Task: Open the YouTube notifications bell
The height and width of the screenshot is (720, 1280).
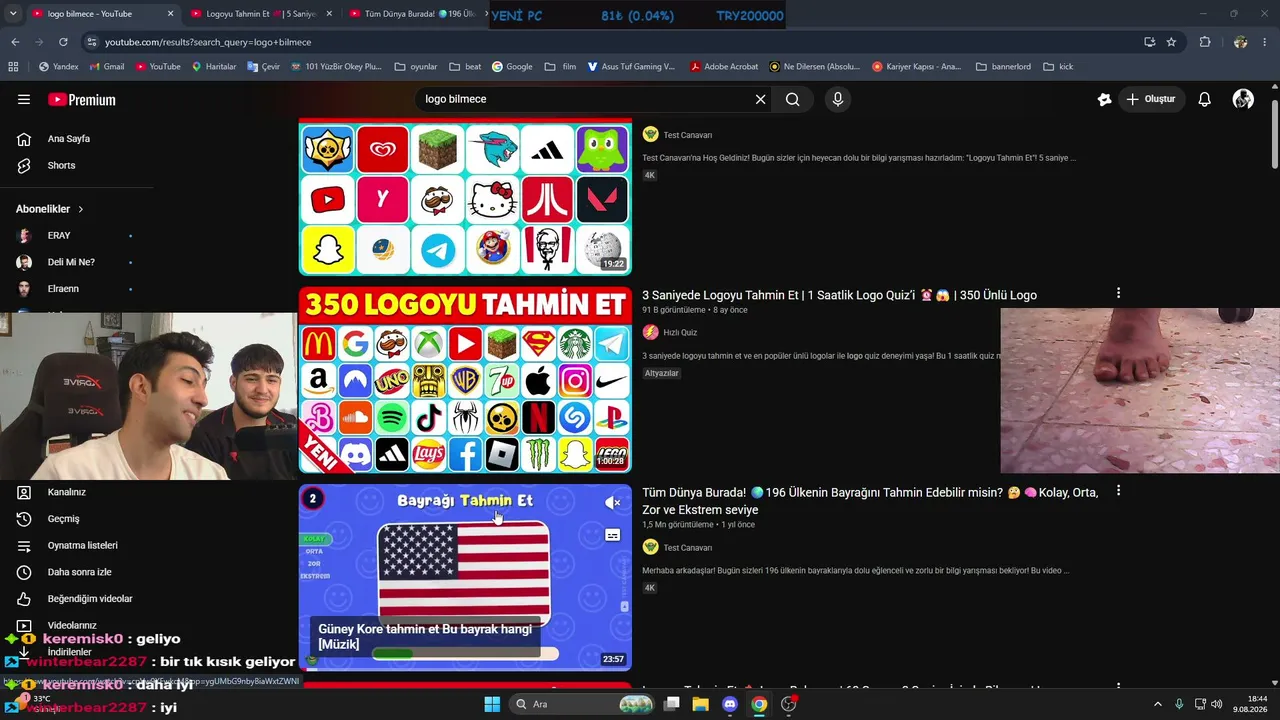Action: point(1205,99)
